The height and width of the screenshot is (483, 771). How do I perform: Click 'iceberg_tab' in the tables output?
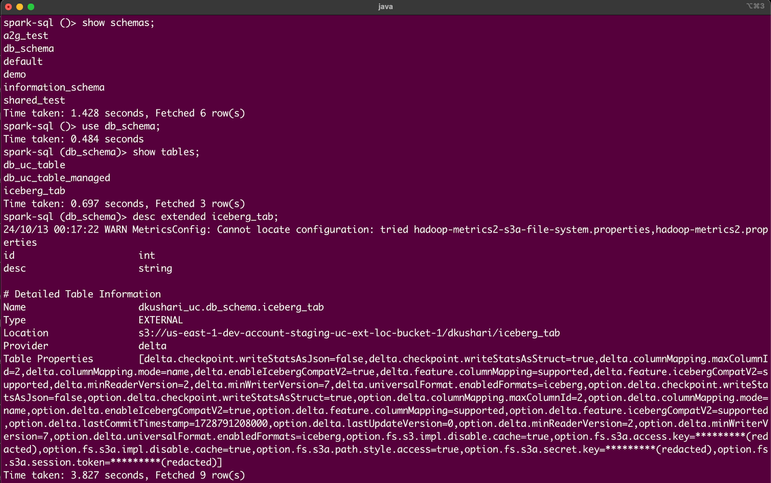(x=34, y=190)
